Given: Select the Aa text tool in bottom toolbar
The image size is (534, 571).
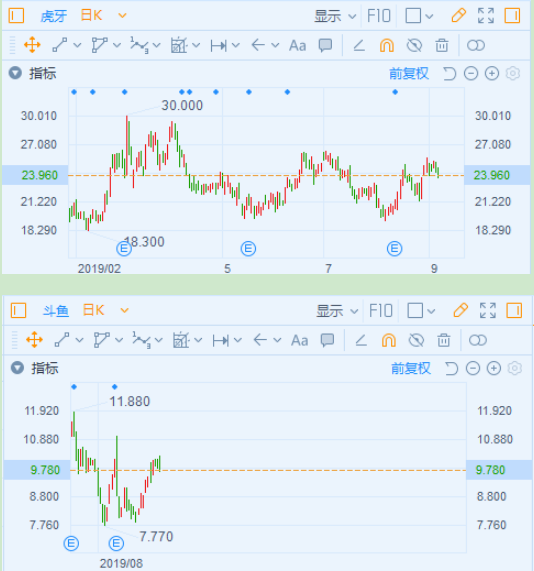Looking at the screenshot, I should [299, 340].
